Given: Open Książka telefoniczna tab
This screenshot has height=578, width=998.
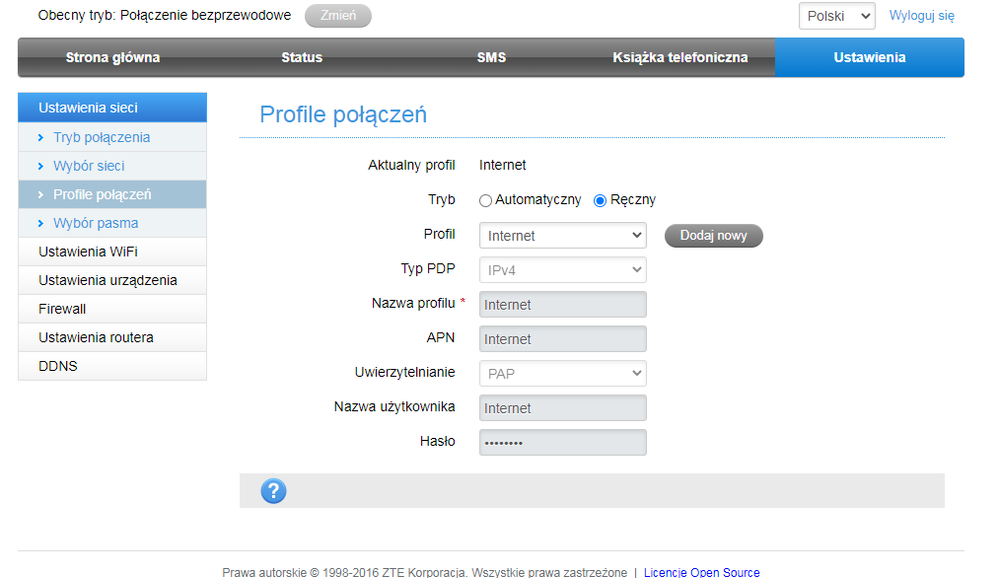Looking at the screenshot, I should 680,58.
